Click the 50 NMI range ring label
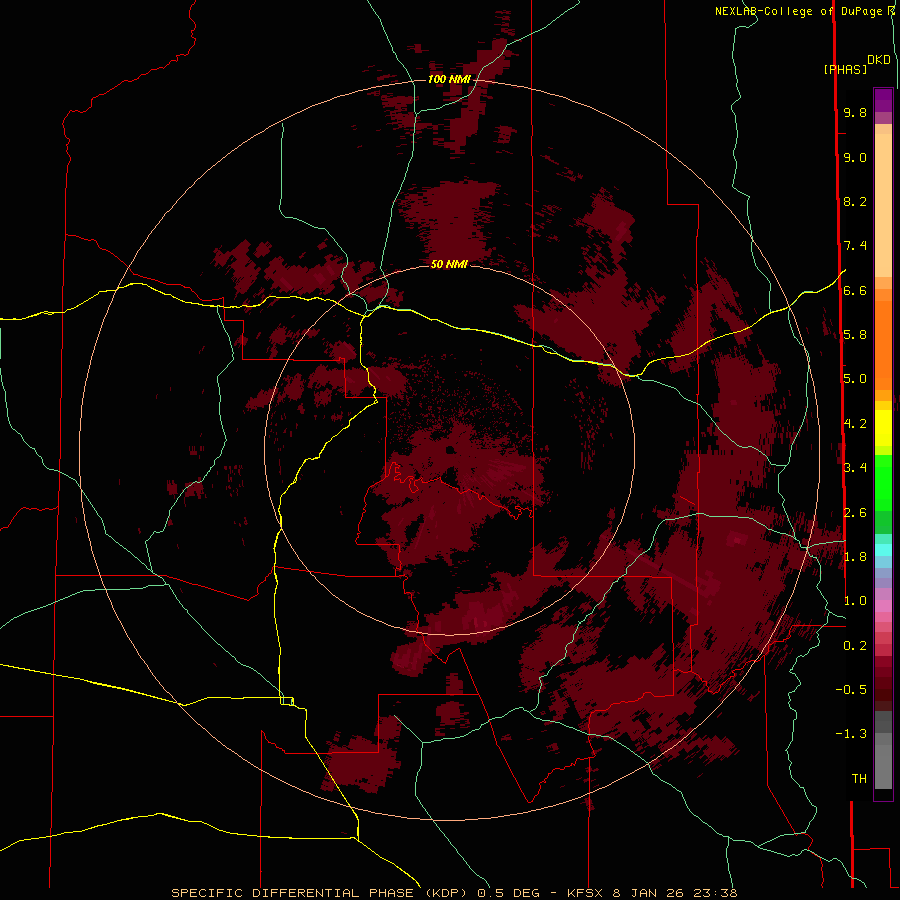 [449, 263]
